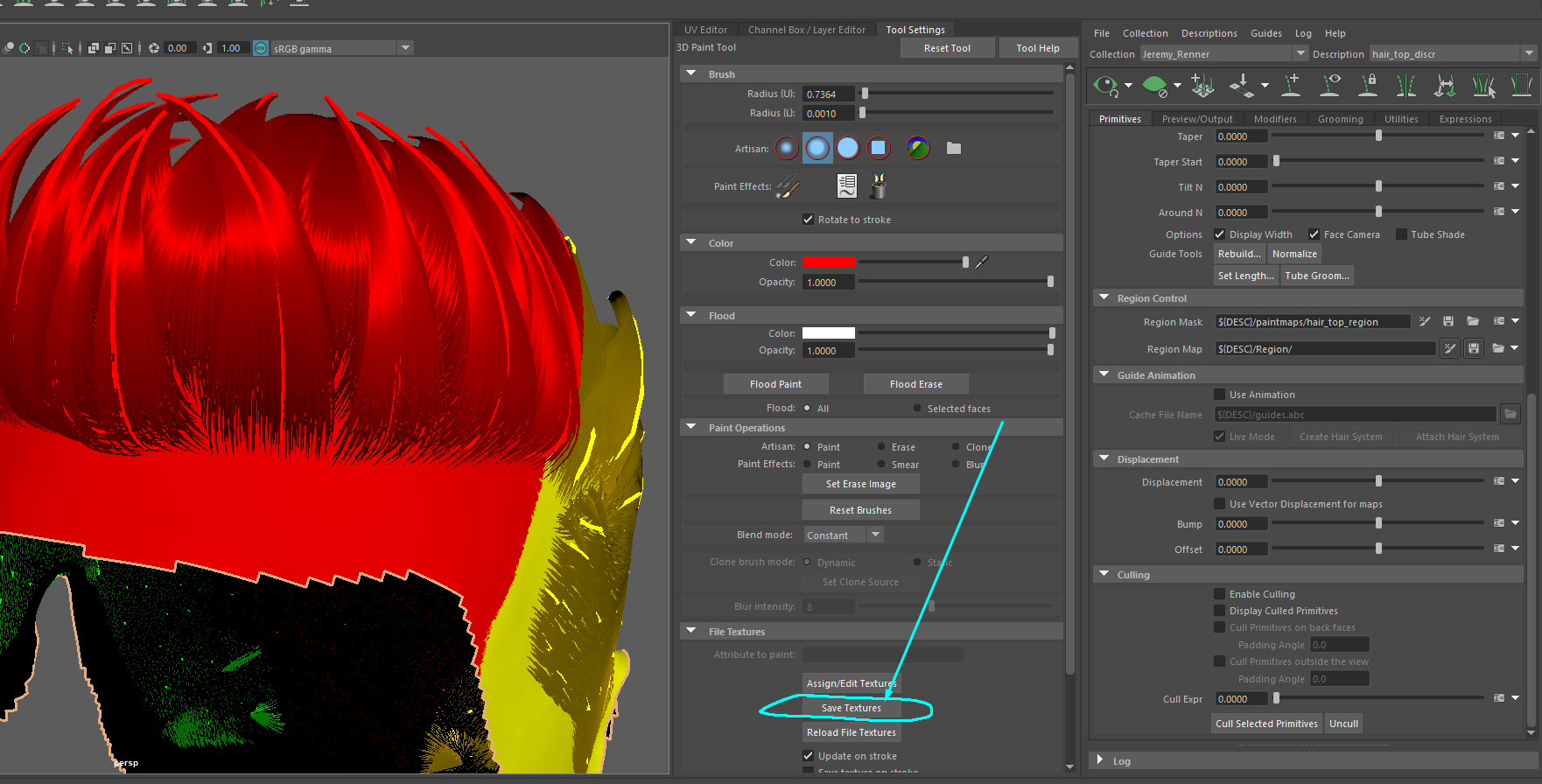The width and height of the screenshot is (1542, 784).
Task: Click the select primitives cursor icon
Action: pos(1484,86)
